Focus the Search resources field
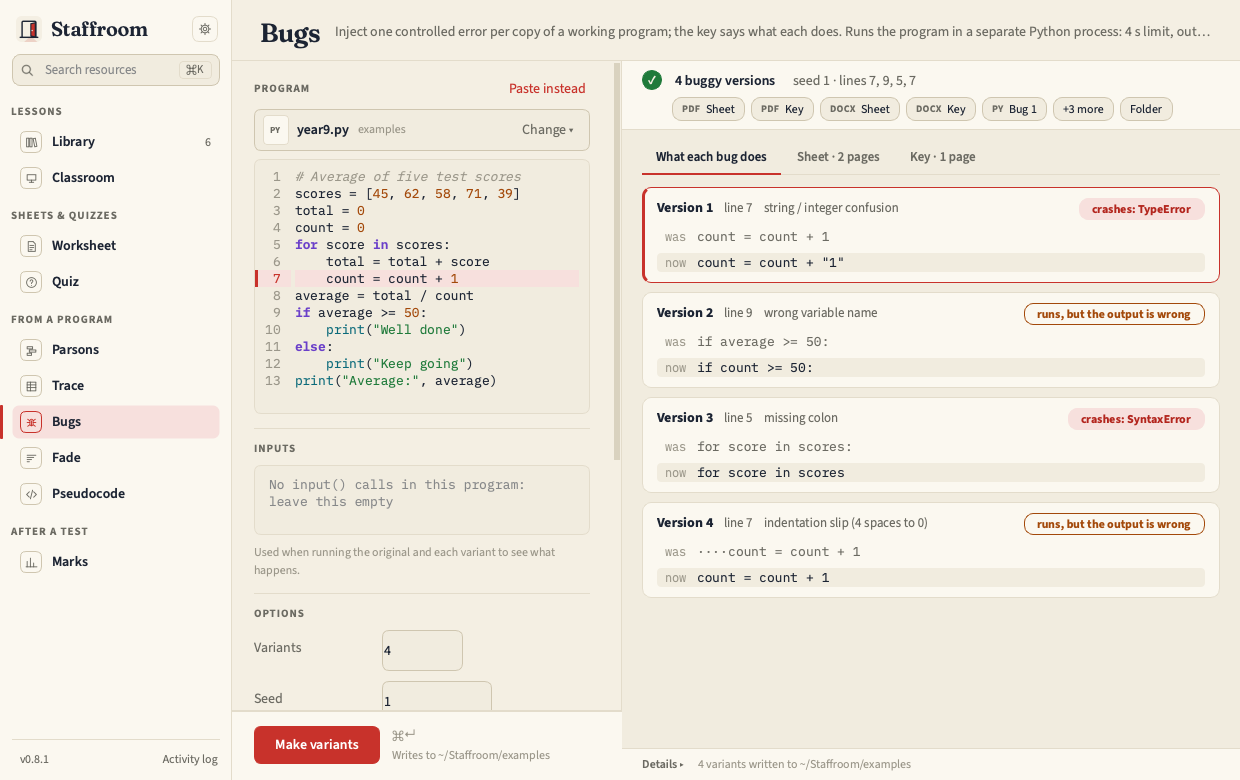 [x=116, y=70]
